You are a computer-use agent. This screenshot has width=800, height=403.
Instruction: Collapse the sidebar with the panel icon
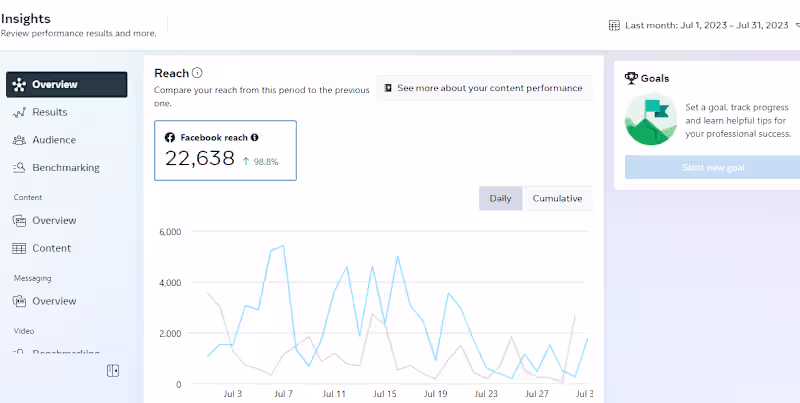[113, 371]
